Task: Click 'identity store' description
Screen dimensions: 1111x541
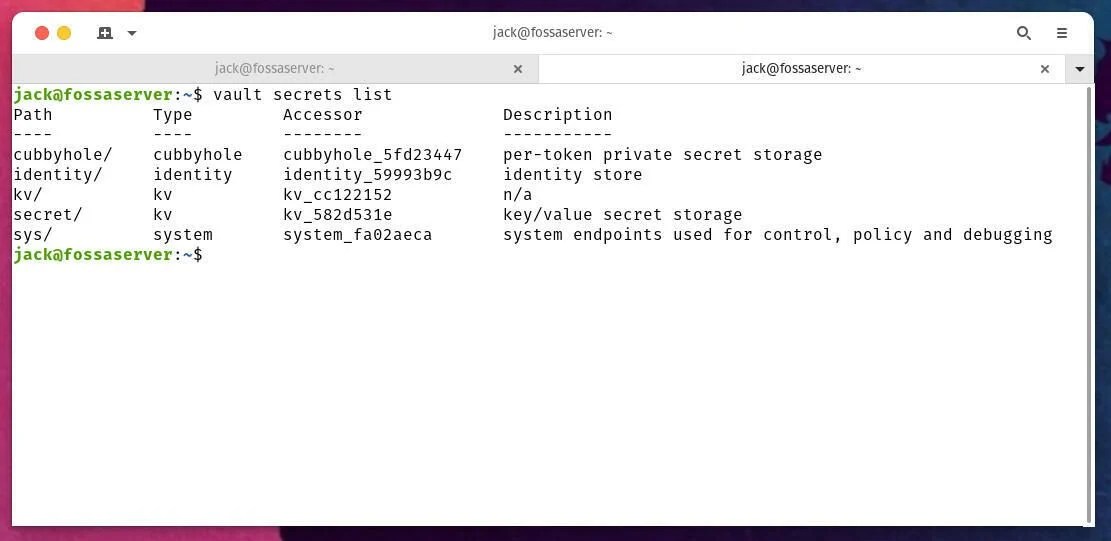Action: click(573, 174)
